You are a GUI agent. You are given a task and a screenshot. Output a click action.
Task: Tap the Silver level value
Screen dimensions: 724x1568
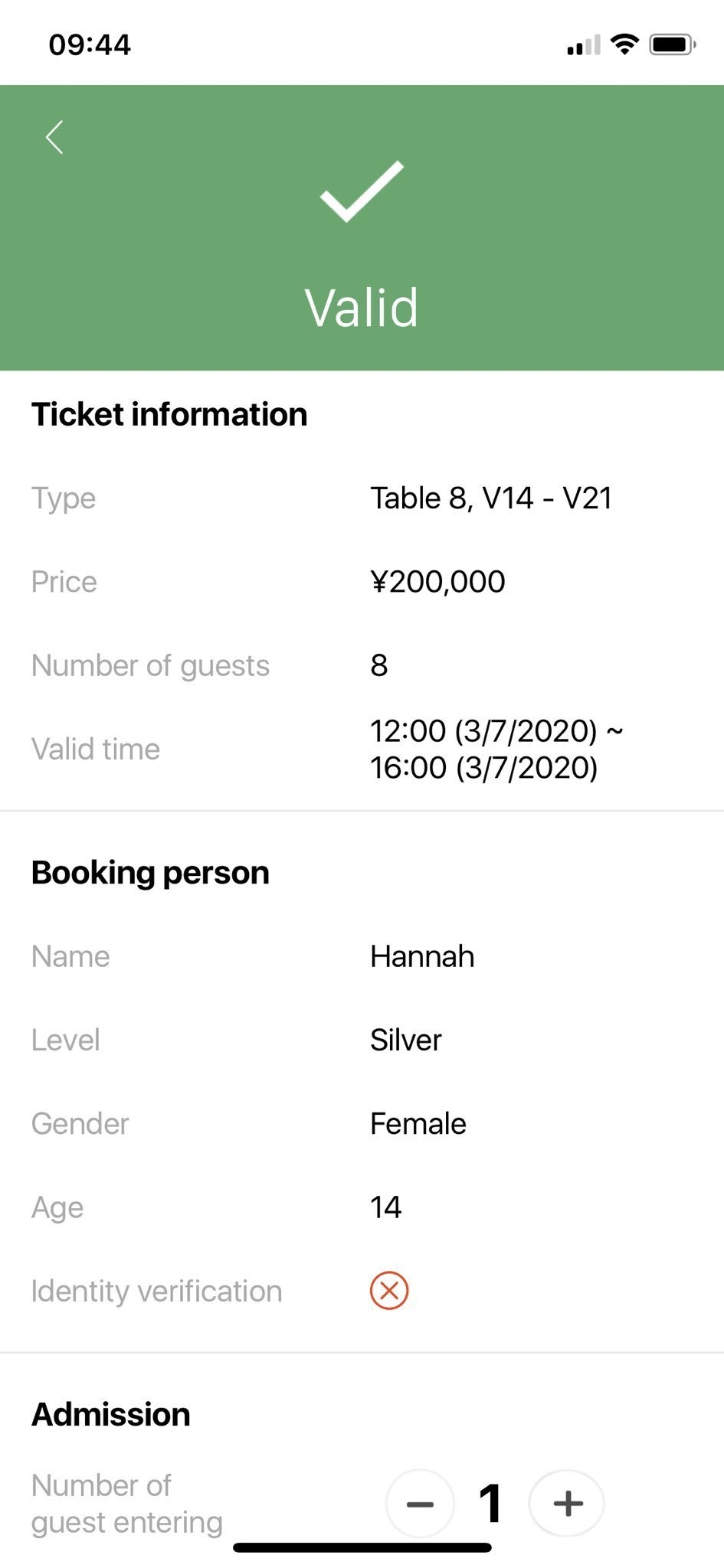point(406,1040)
